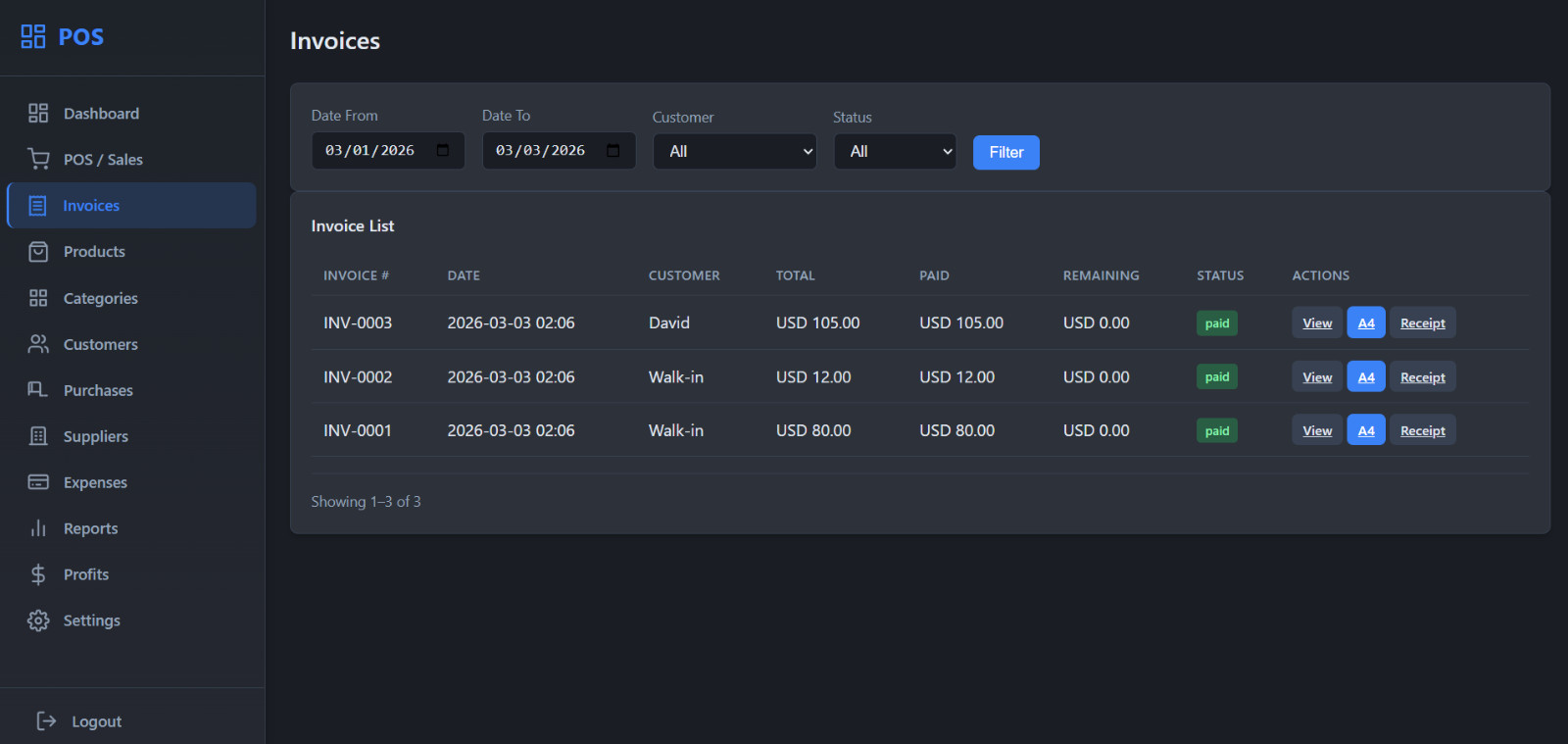Click the Settings gear icon

click(x=38, y=620)
